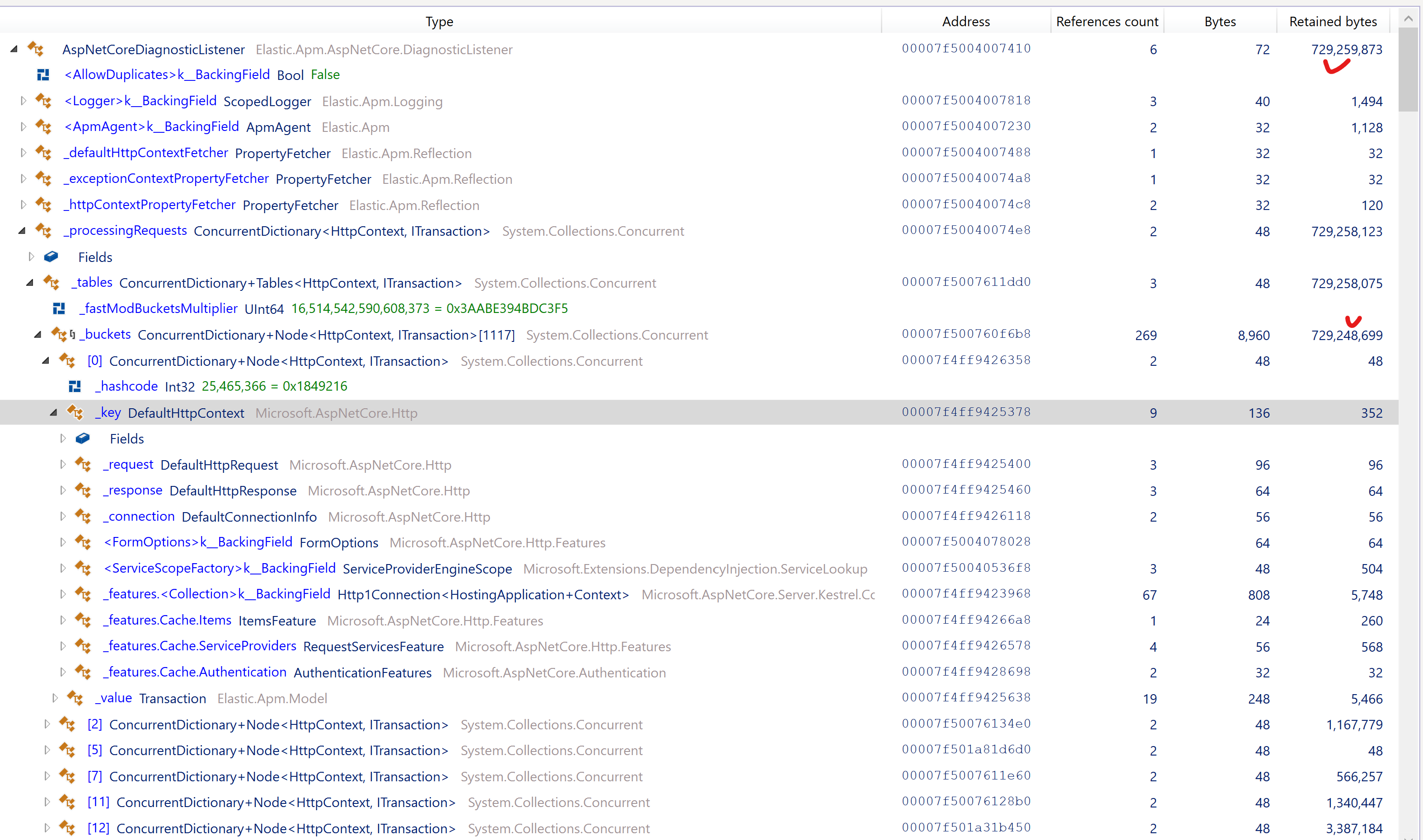
Task: Sort by the Retained bytes column header
Action: (x=1333, y=21)
